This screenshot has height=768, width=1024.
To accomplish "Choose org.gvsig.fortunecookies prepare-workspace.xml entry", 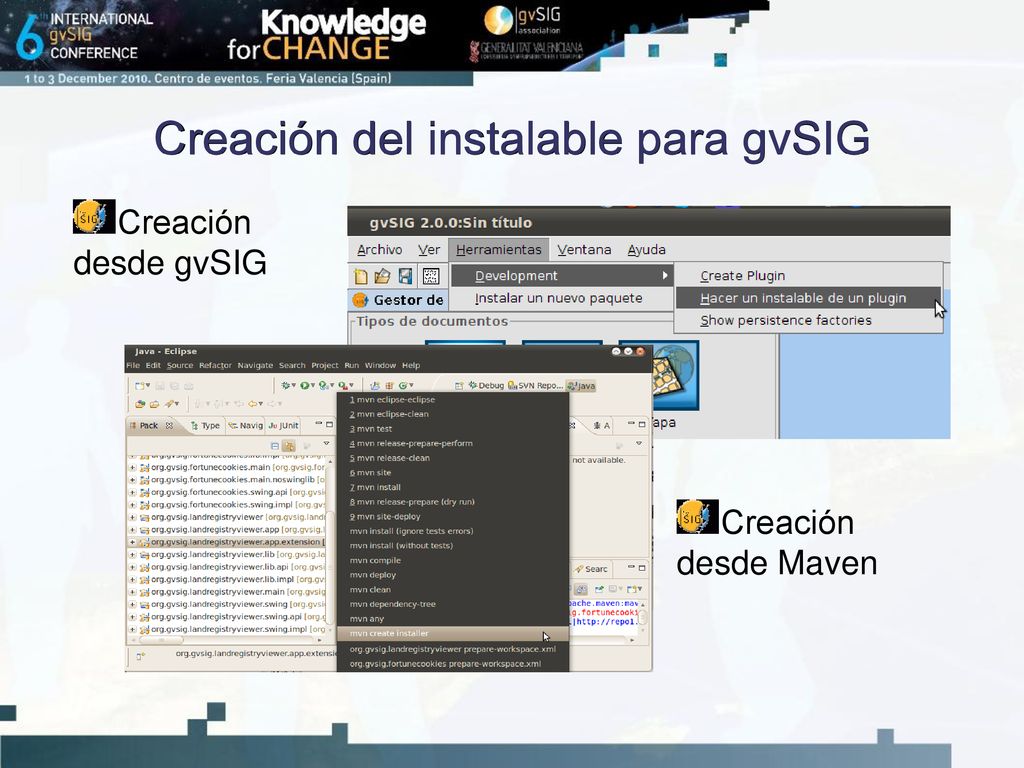I will point(453,664).
